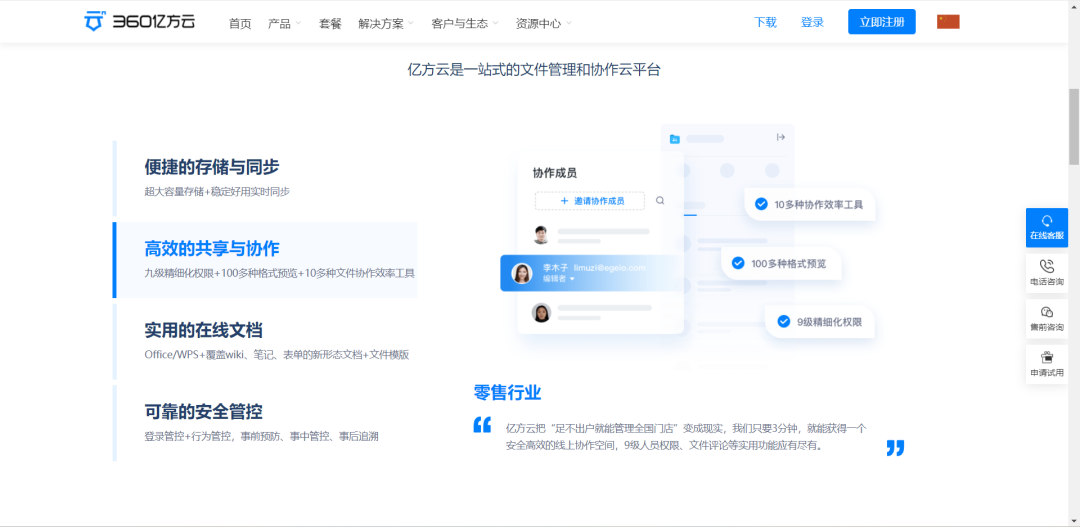Viewport: 1080px width, 527px height.
Task: Expand the 产品 dropdown menu
Action: (284, 23)
